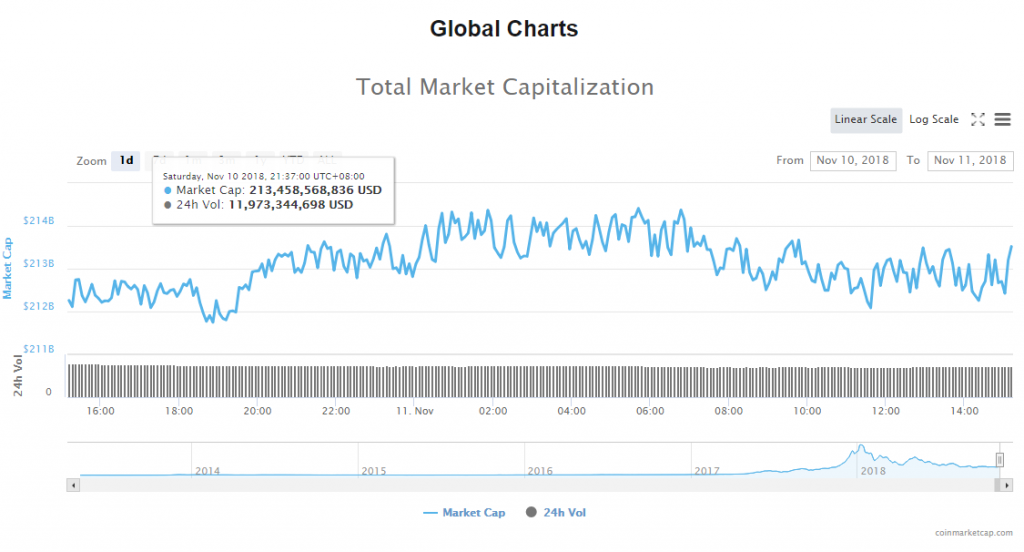1024x552 pixels.
Task: Click the 24h Vol legend dot
Action: [531, 513]
